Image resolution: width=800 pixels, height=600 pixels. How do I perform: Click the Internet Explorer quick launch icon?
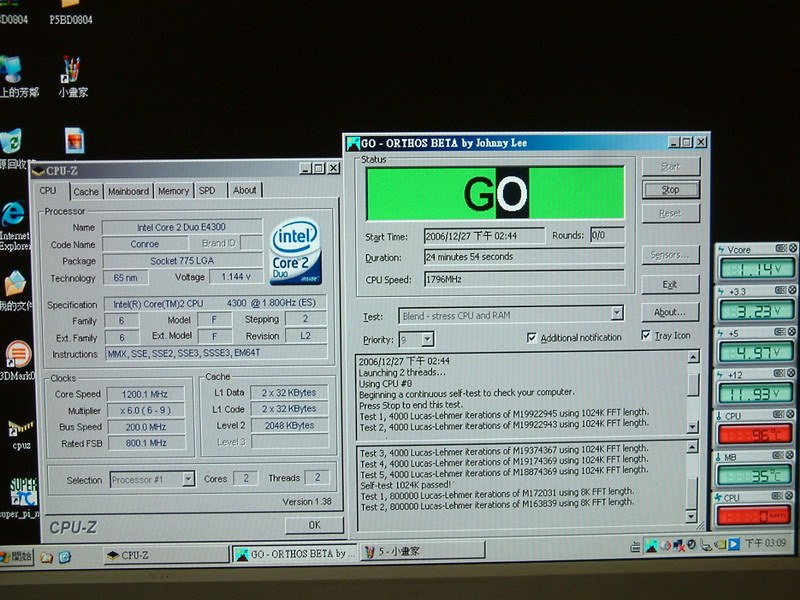pyautogui.click(x=65, y=557)
